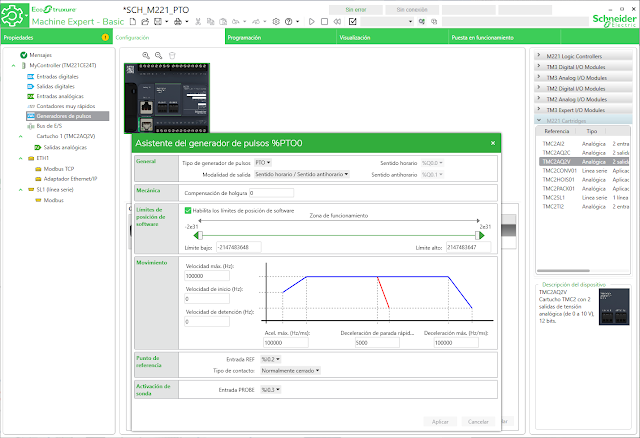Screen dimensions: 640x438
Task: Open Entrada REF dropdown
Action: pos(271,359)
